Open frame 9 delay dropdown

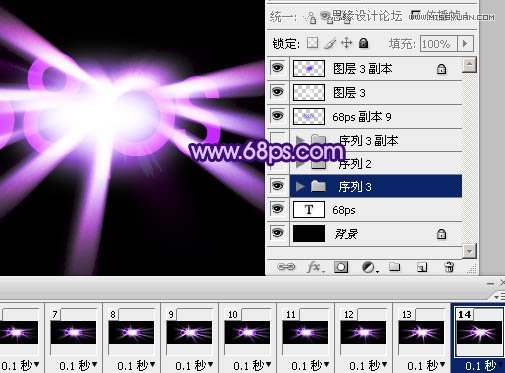tap(210, 364)
